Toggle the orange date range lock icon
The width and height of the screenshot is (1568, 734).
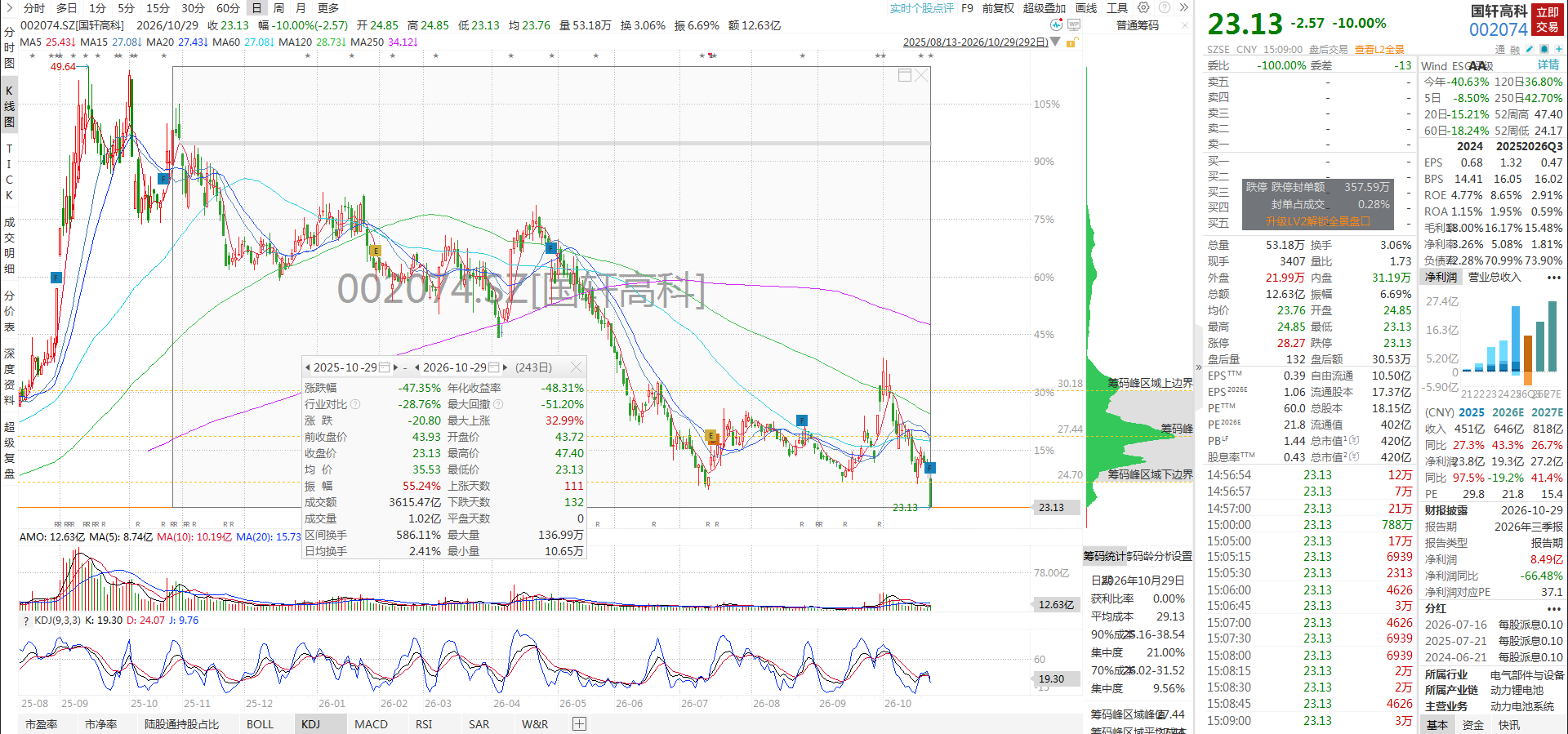point(1071,42)
